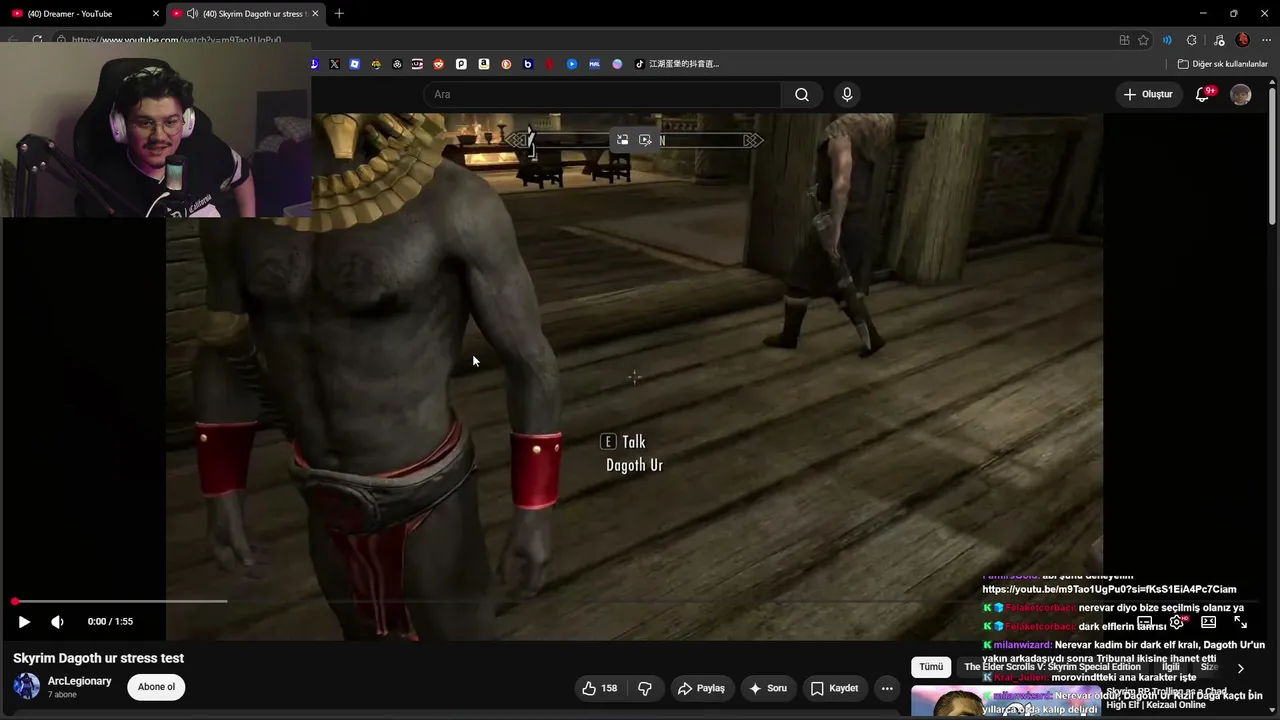Click the video title Skyrim Dagoth ur stress test
The width and height of the screenshot is (1280, 720).
tap(98, 658)
